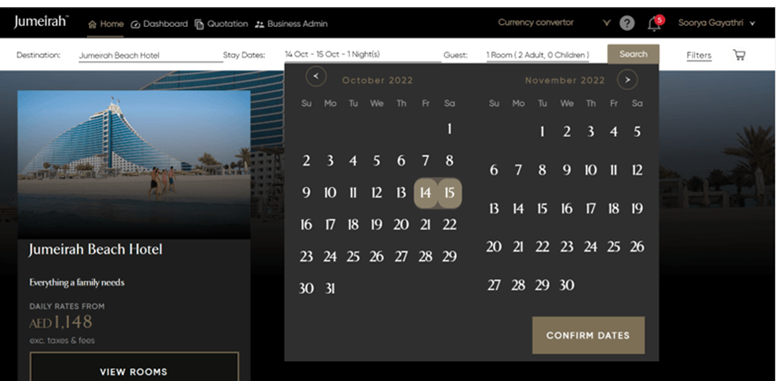
Task: Go to previous month arrow
Action: 316,77
